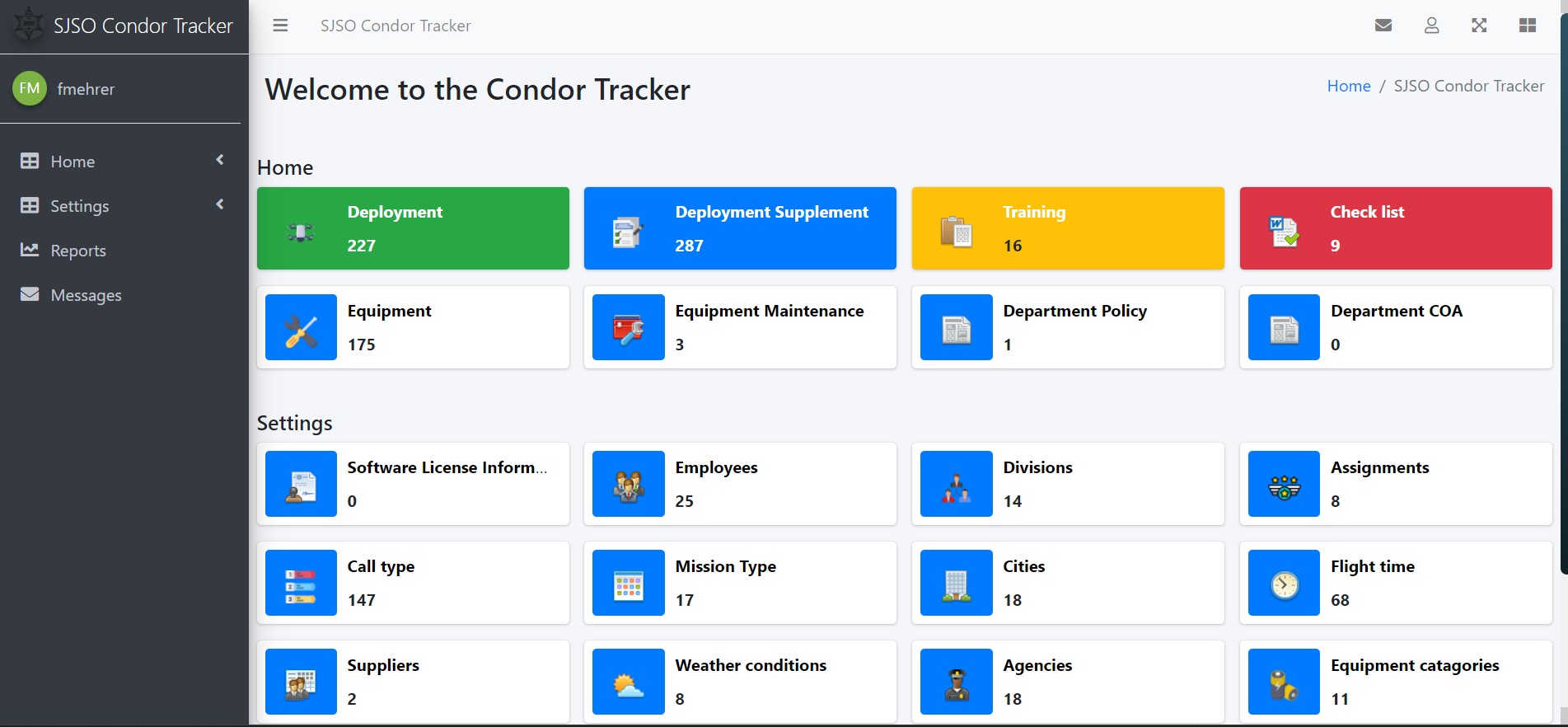Viewport: 1568px width, 727px height.
Task: Open the grid apps icon in top bar
Action: 1527,26
